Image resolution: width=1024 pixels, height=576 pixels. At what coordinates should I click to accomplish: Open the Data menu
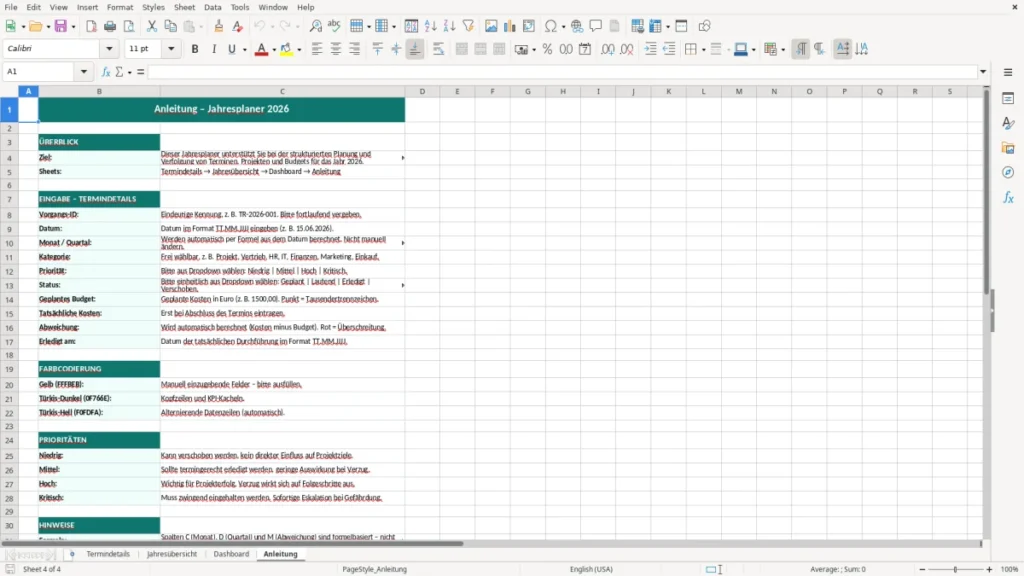(213, 7)
